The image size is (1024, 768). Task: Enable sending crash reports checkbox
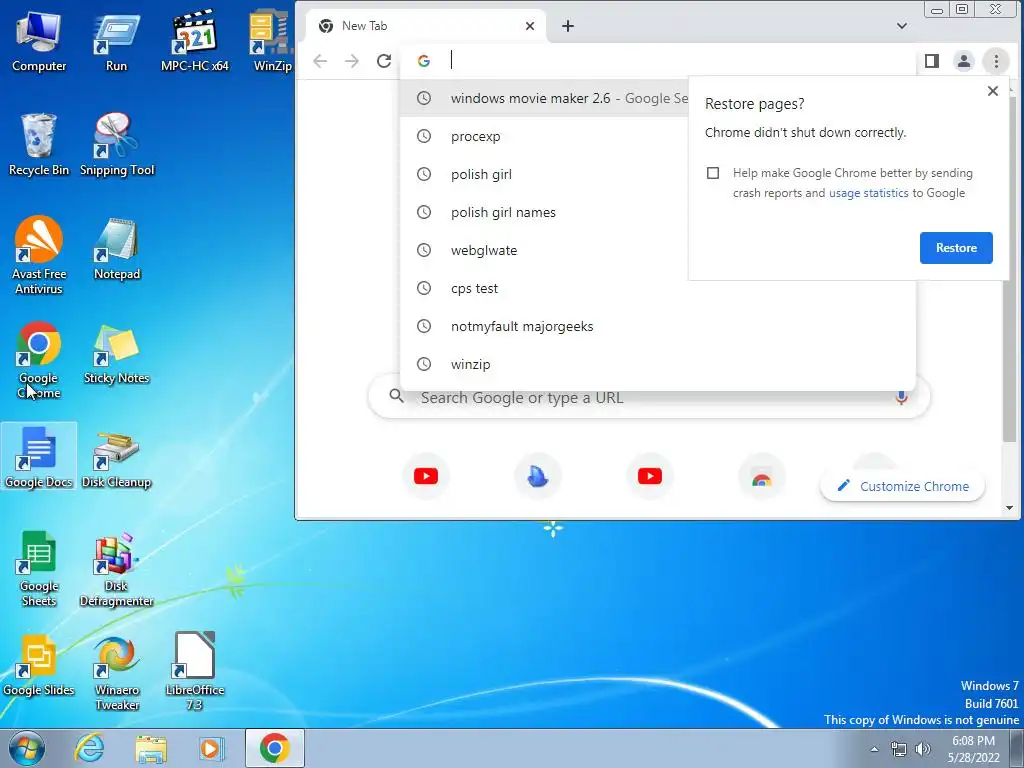pos(713,173)
